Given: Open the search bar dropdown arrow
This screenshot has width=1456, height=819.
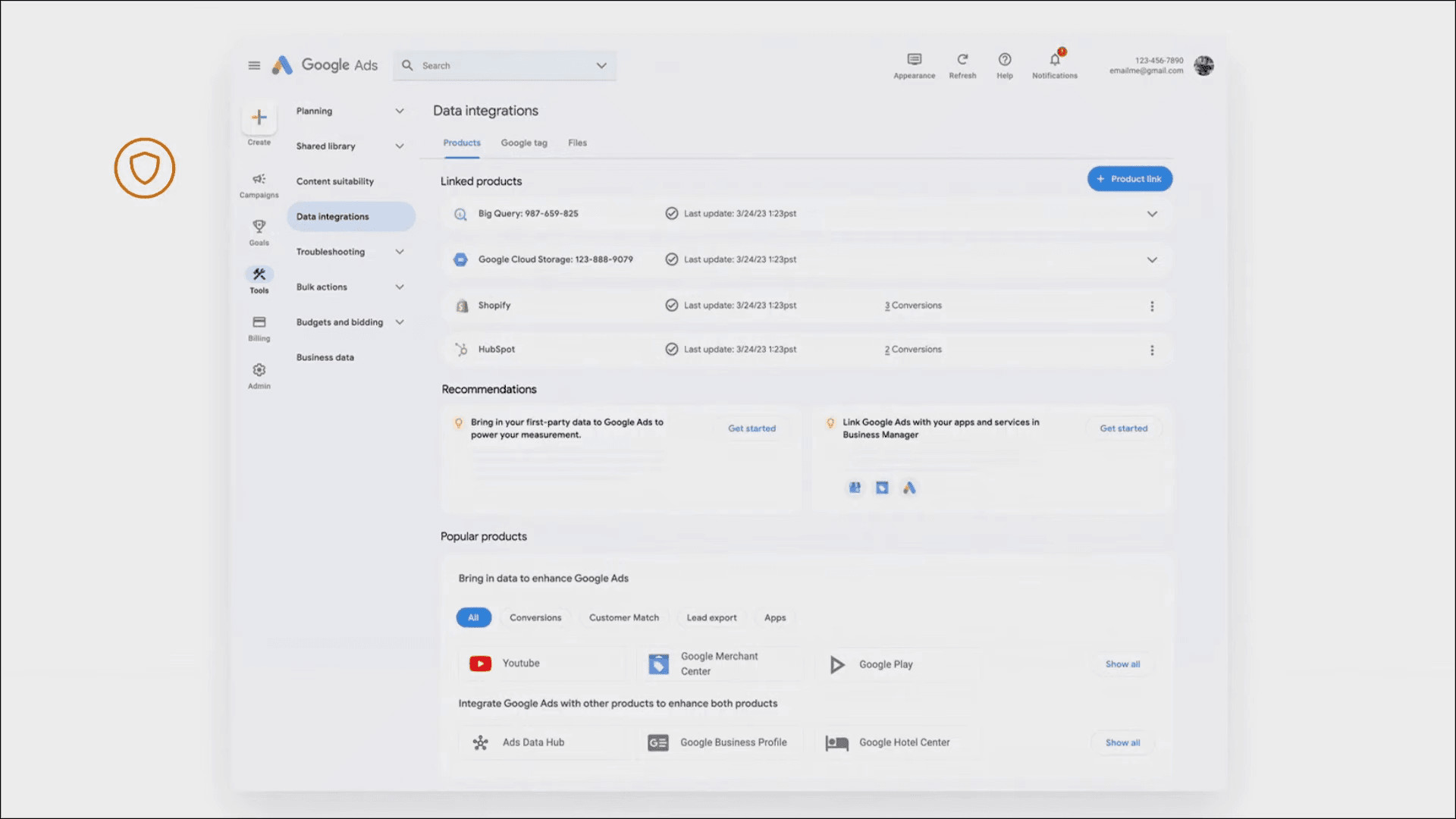Looking at the screenshot, I should coord(601,66).
